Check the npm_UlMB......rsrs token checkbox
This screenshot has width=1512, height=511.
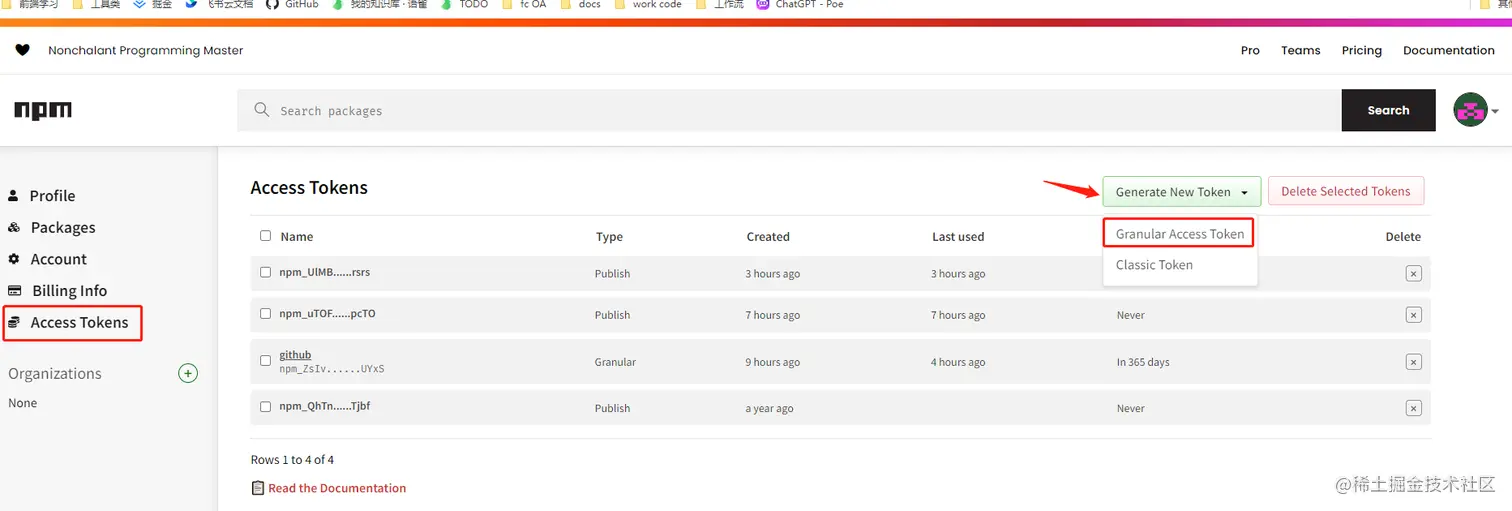[x=265, y=272]
